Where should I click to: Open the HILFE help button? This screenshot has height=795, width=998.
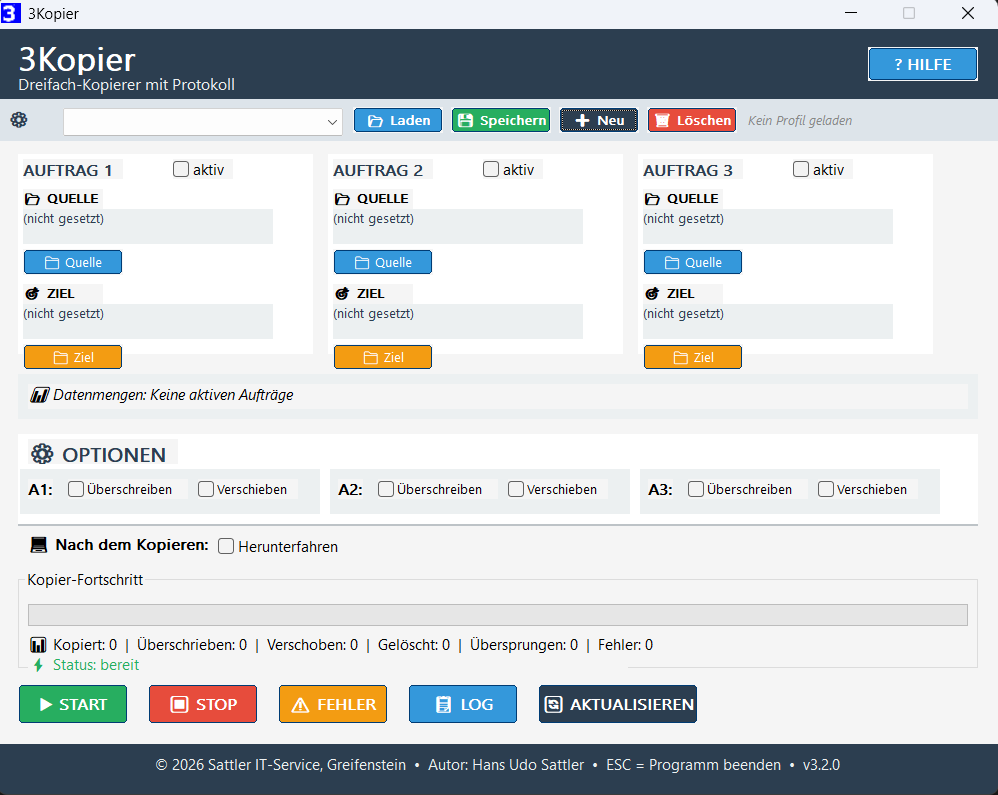point(923,64)
